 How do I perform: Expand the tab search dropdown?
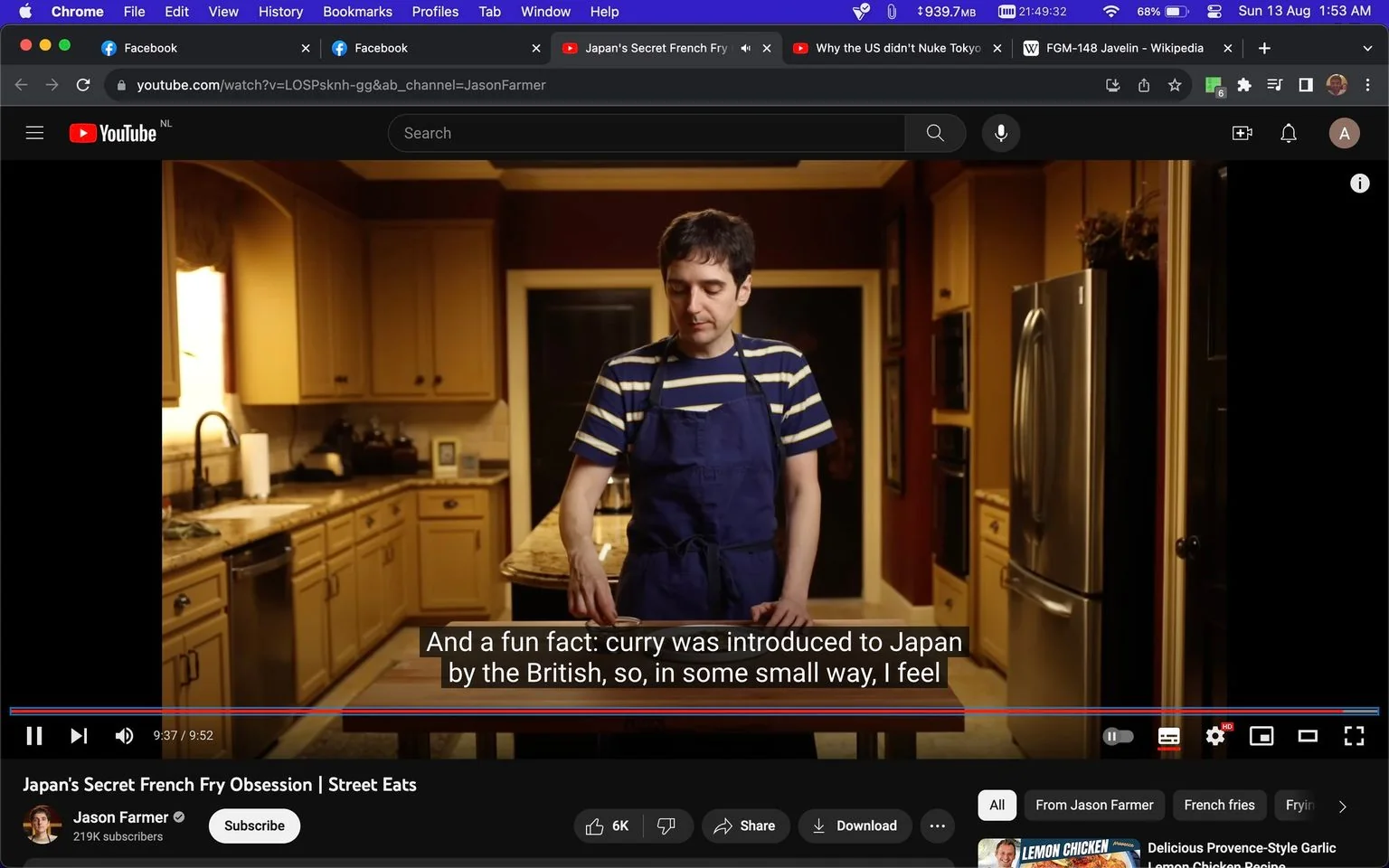(1366, 48)
